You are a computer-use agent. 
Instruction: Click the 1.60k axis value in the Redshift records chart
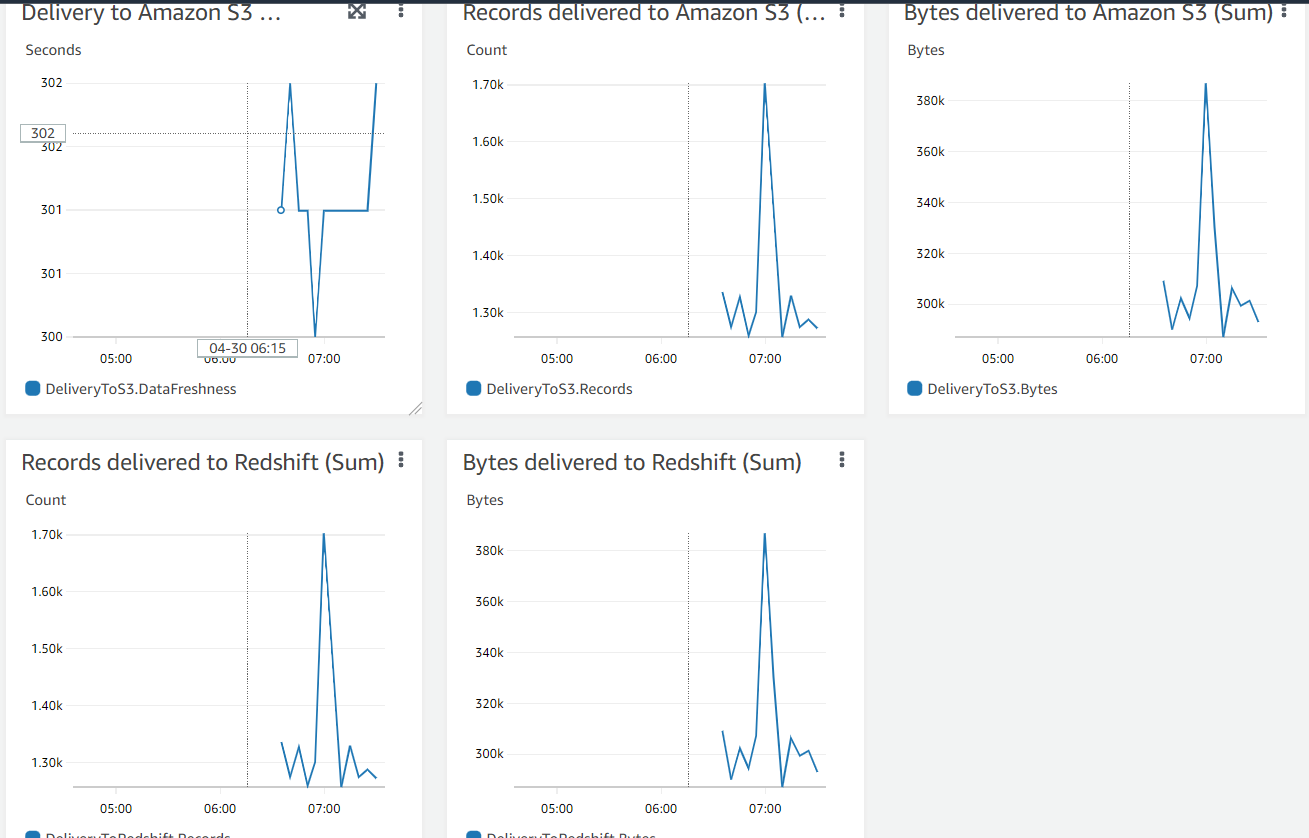point(47,592)
